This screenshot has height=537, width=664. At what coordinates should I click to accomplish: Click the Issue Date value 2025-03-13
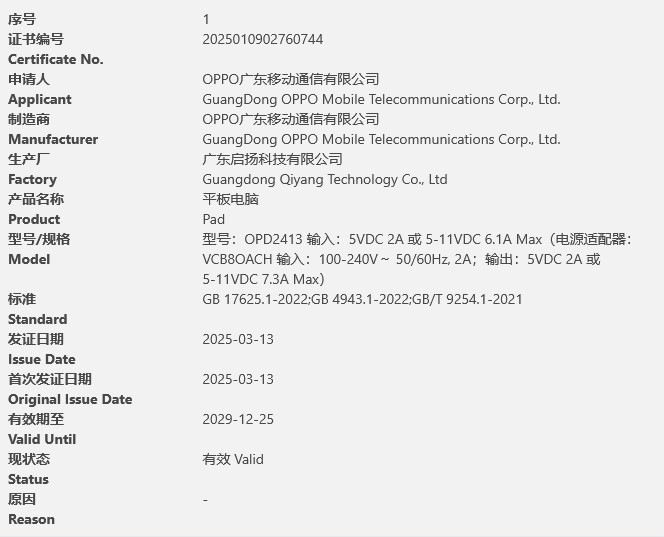coord(238,339)
